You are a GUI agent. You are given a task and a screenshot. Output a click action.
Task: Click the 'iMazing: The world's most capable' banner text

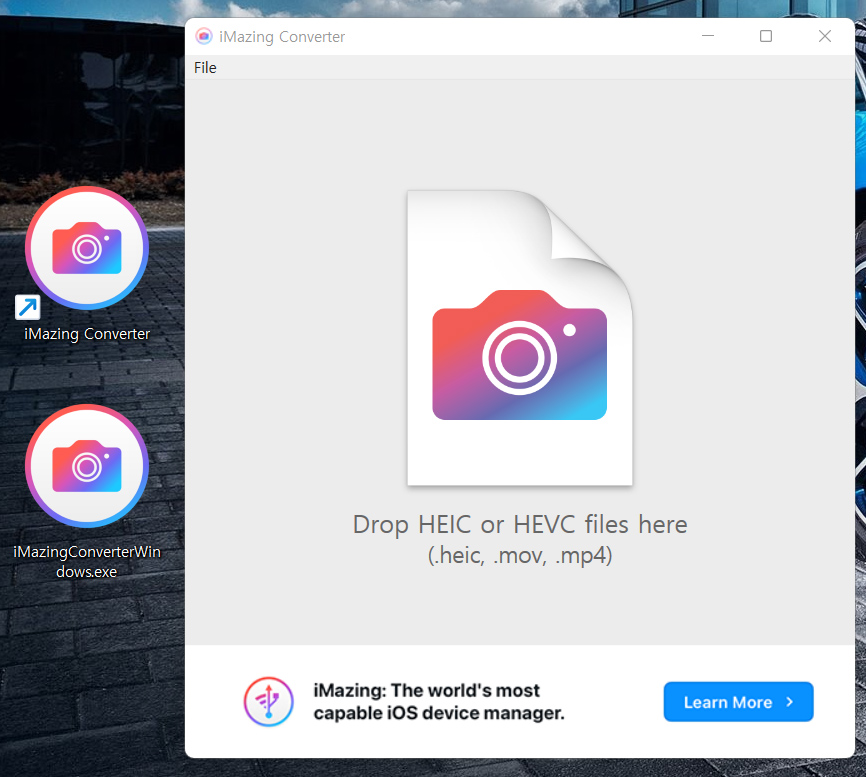pyautogui.click(x=439, y=702)
